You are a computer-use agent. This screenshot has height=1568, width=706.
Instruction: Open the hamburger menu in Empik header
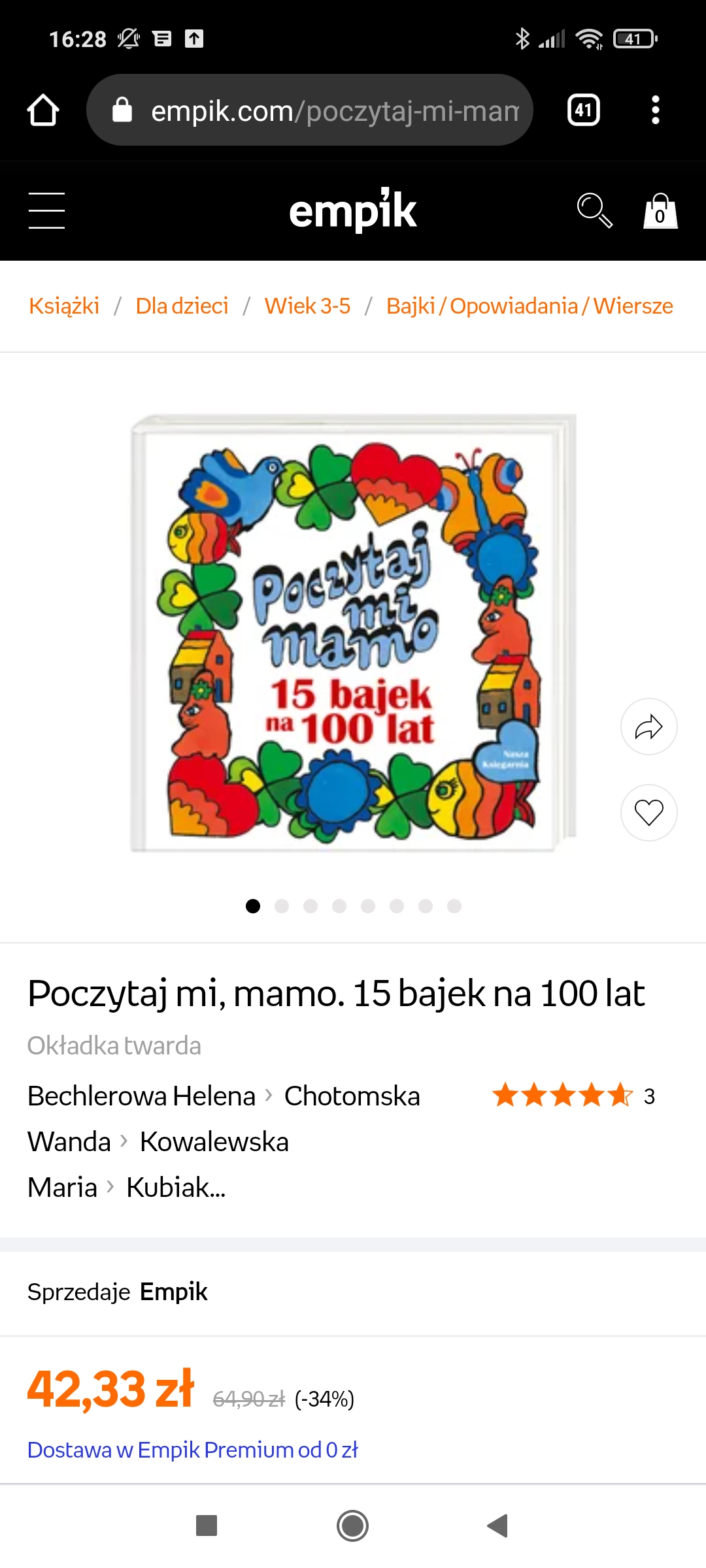(46, 210)
